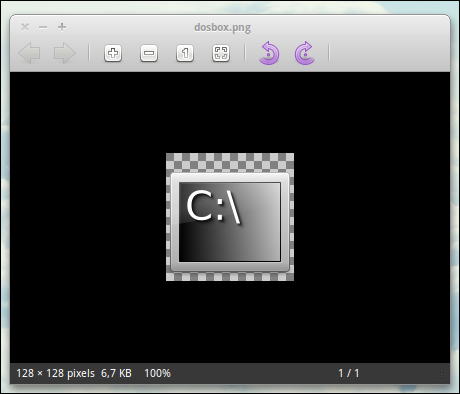Zoom out with the minus toolbar button
Screen dimensions: 460x394
[x=149, y=53]
